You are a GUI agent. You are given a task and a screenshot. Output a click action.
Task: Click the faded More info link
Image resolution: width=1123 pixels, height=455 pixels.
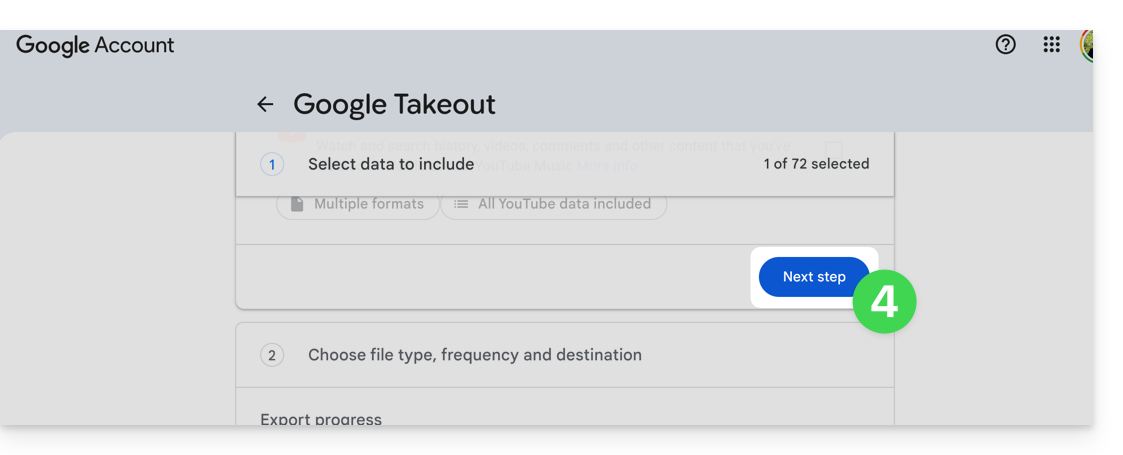(612, 166)
